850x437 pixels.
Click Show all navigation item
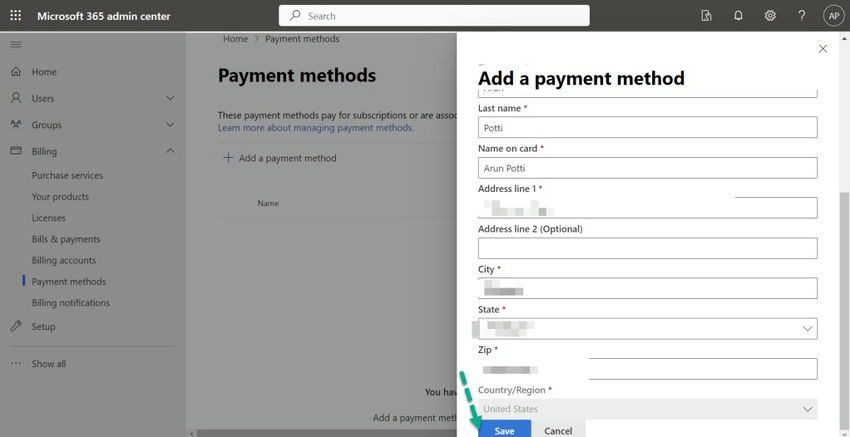(x=49, y=364)
